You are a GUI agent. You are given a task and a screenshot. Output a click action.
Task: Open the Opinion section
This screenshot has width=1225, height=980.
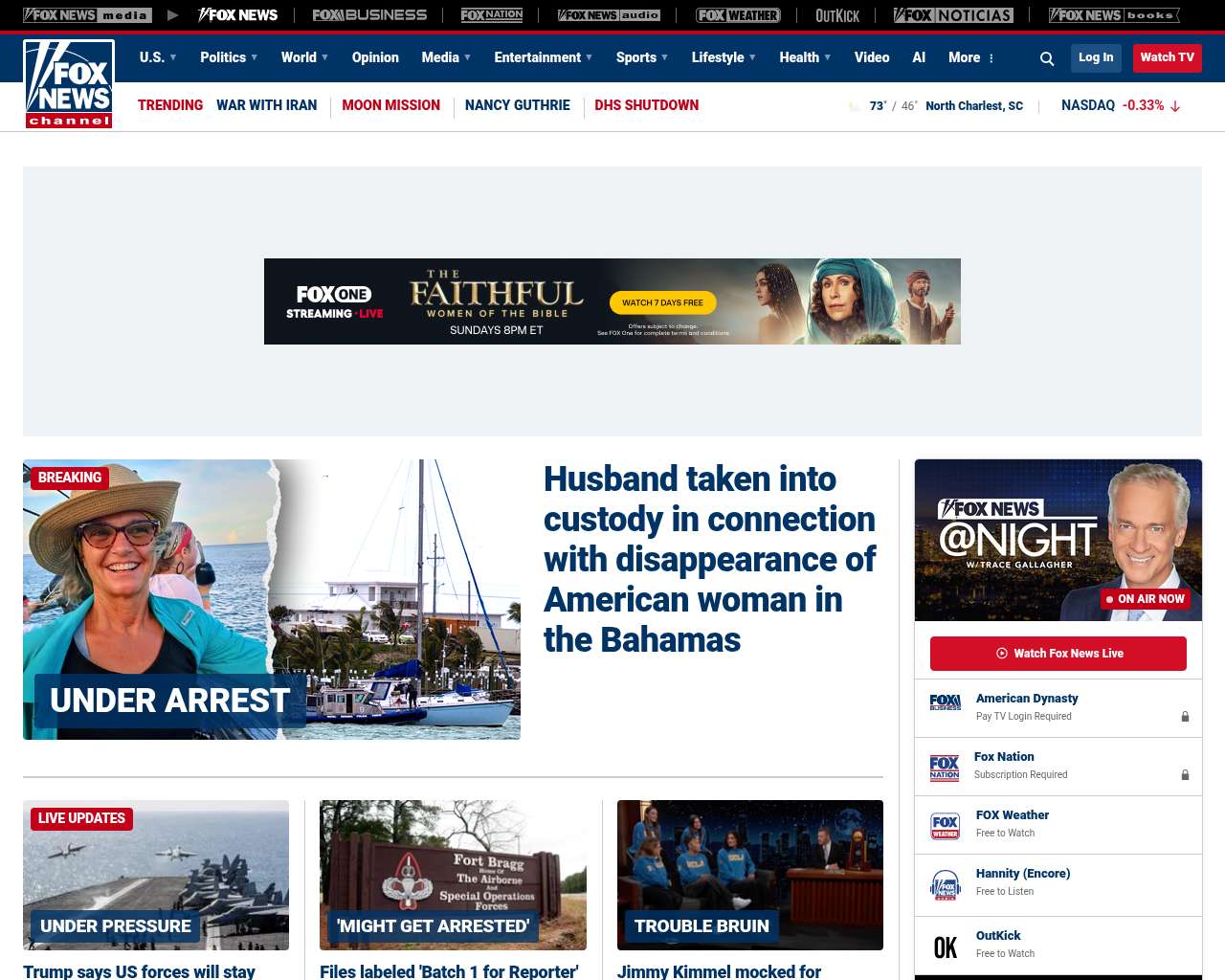pyautogui.click(x=375, y=57)
